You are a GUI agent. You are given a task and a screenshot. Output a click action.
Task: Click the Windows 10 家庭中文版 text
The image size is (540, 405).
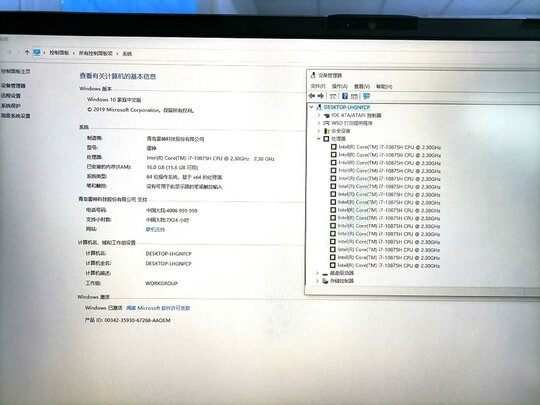click(x=114, y=100)
